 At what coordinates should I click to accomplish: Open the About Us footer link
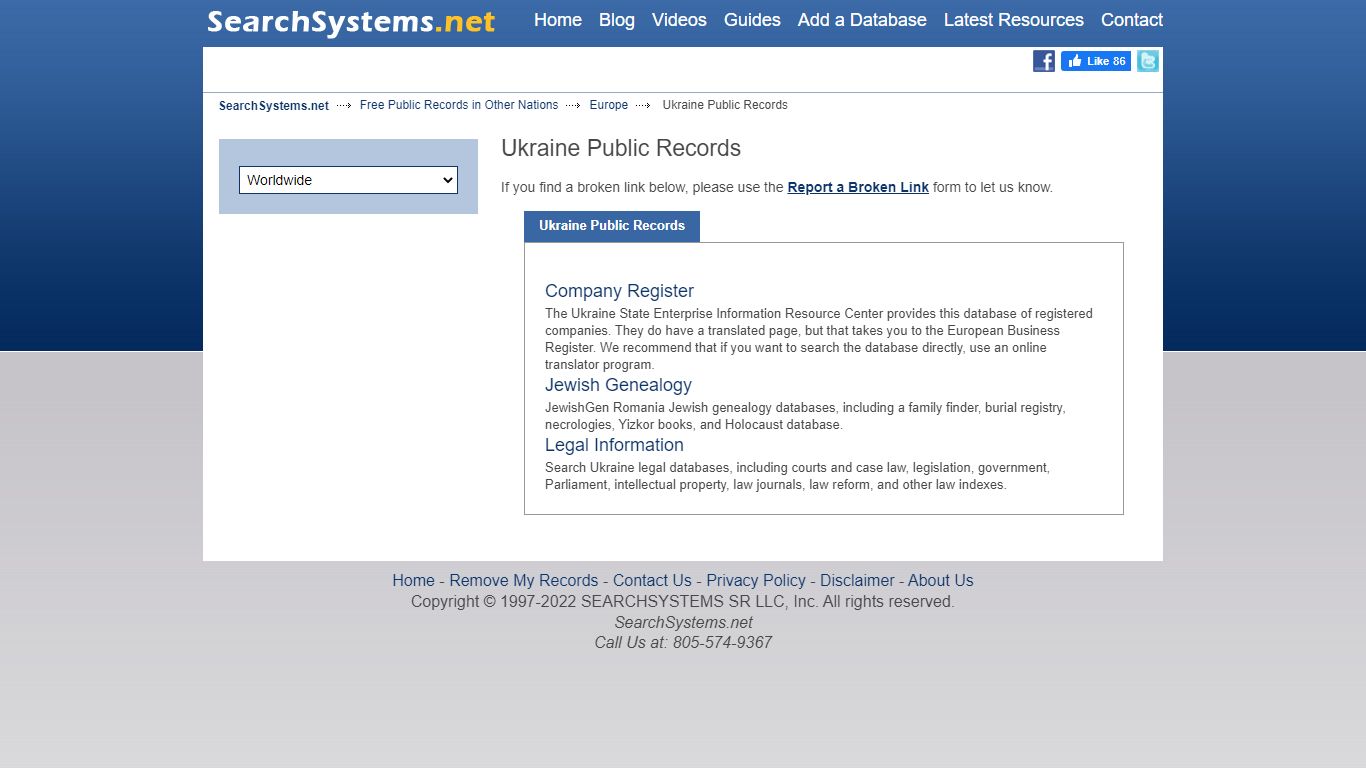coord(941,580)
